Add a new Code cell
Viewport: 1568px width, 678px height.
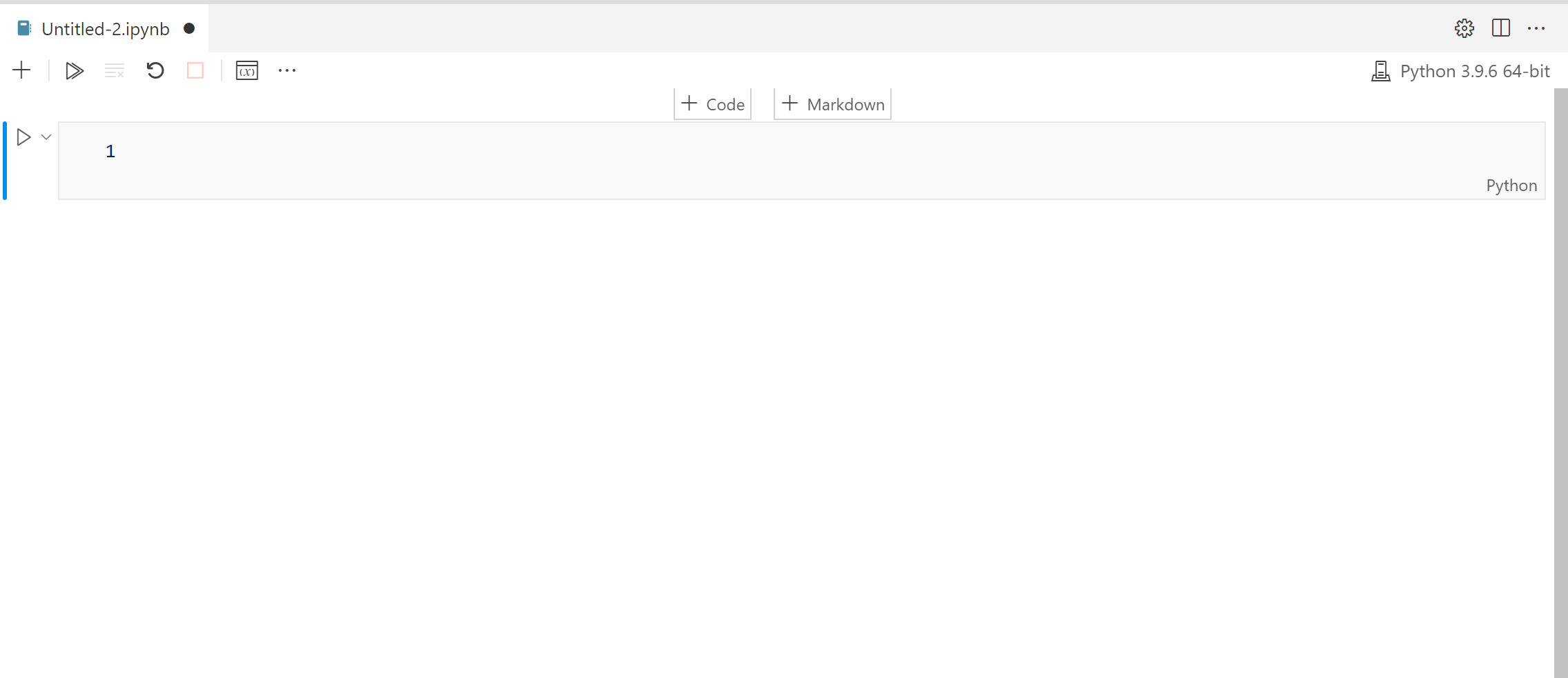(x=712, y=103)
